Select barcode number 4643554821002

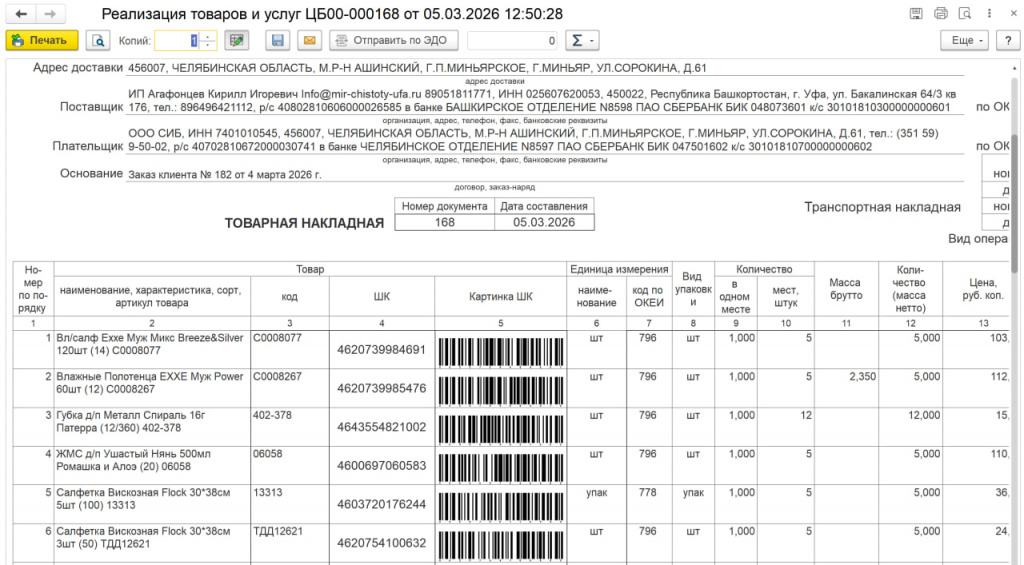381,427
